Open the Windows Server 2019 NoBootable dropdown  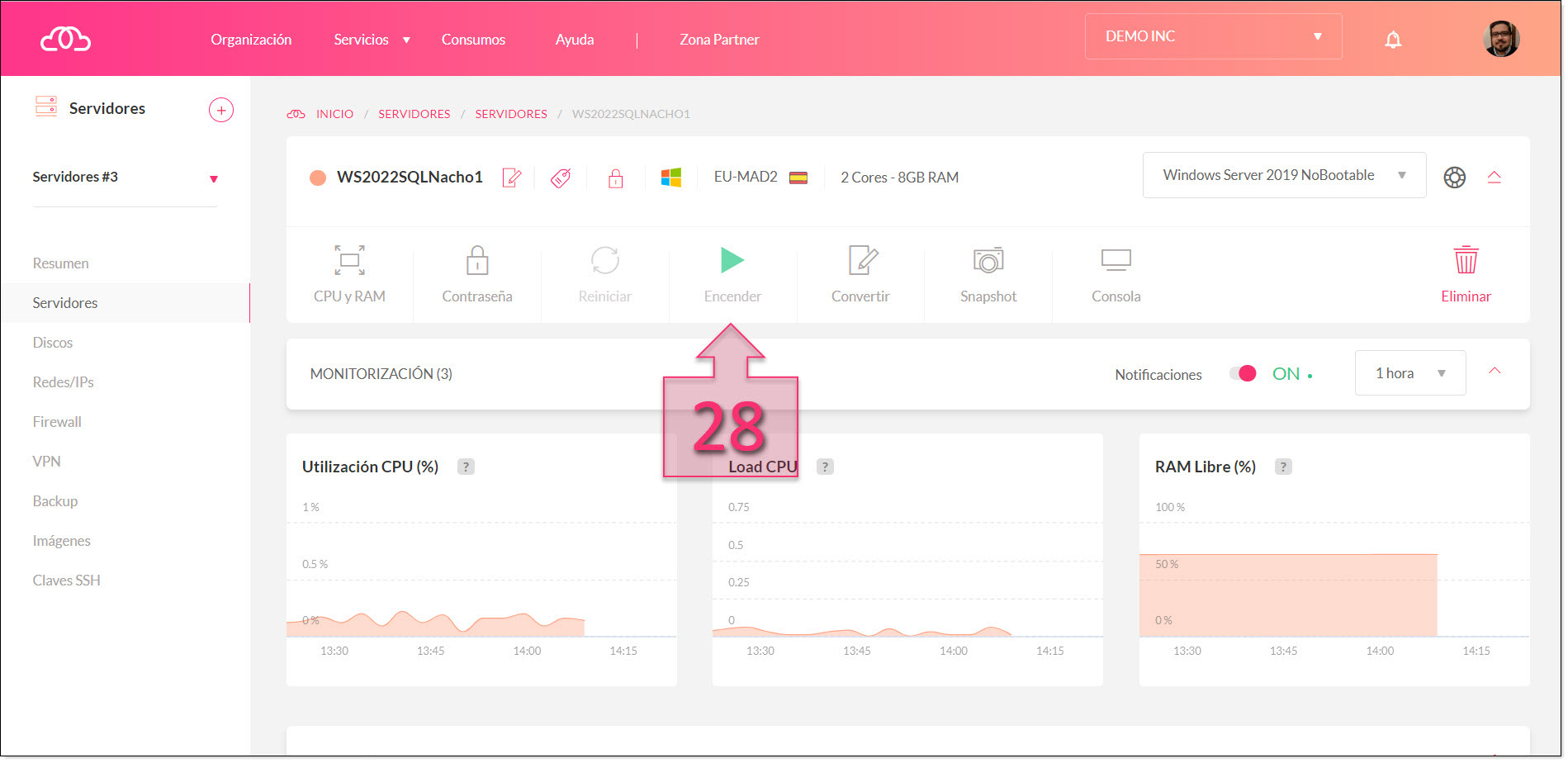coord(1283,176)
